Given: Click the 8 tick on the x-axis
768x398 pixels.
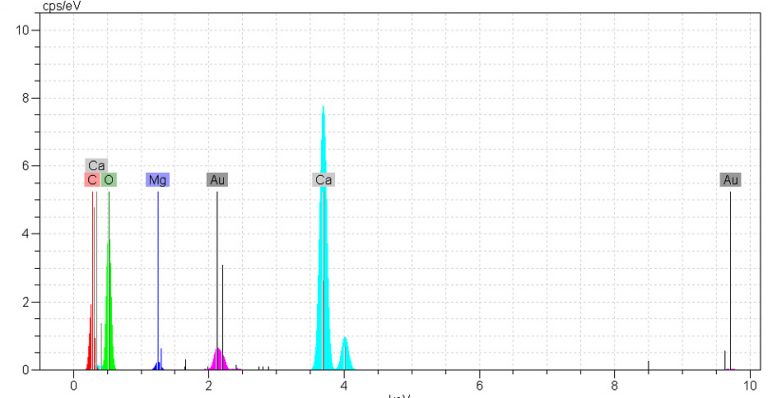Looking at the screenshot, I should [614, 386].
